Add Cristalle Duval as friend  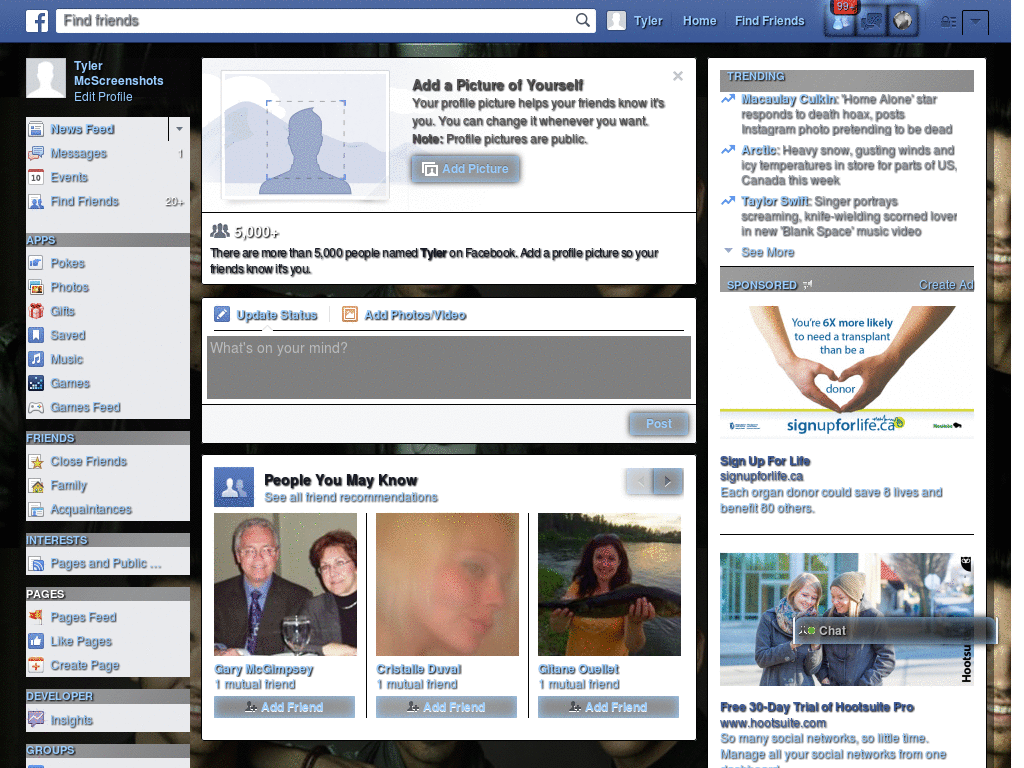tap(446, 707)
